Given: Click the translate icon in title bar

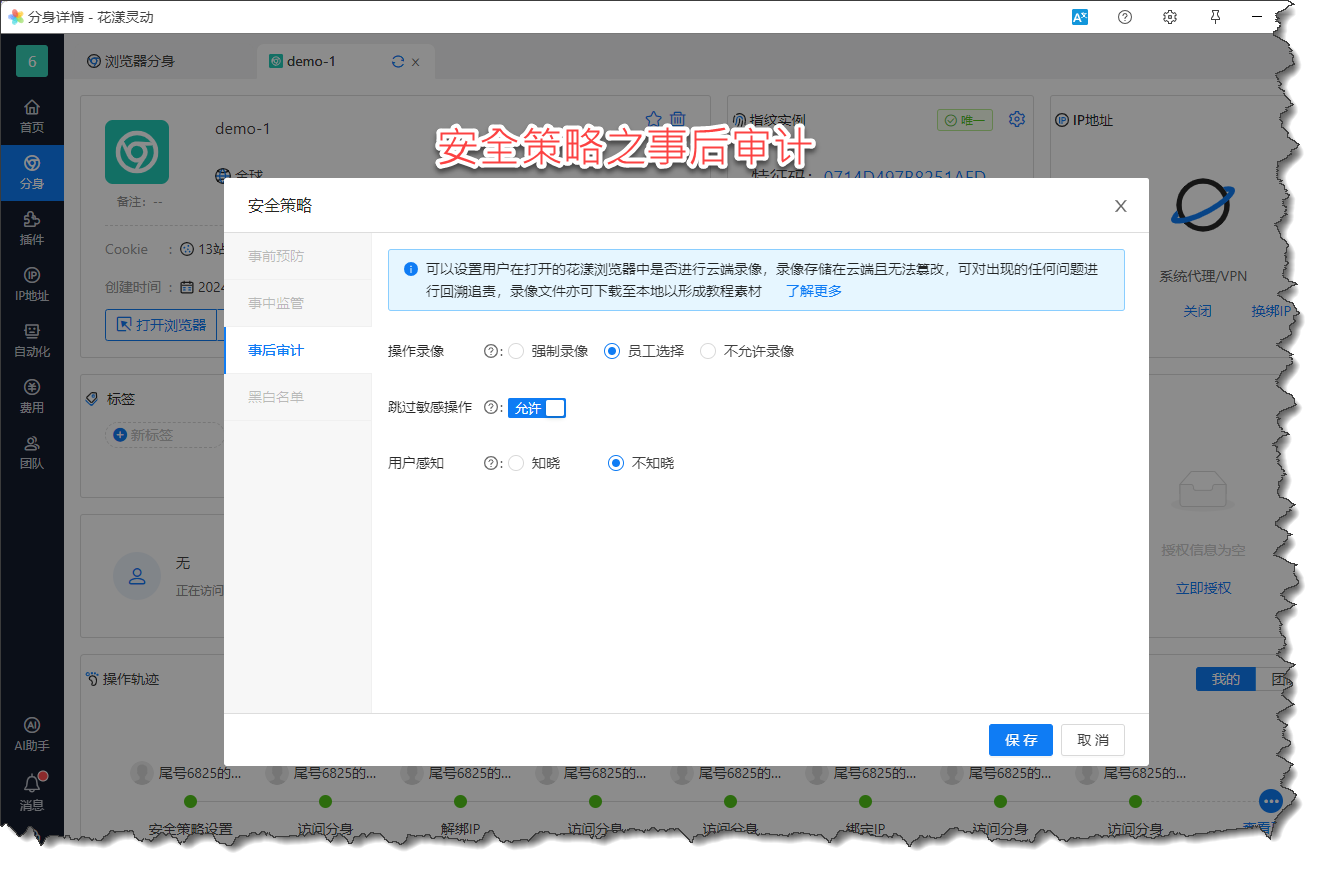Looking at the screenshot, I should pos(1080,17).
